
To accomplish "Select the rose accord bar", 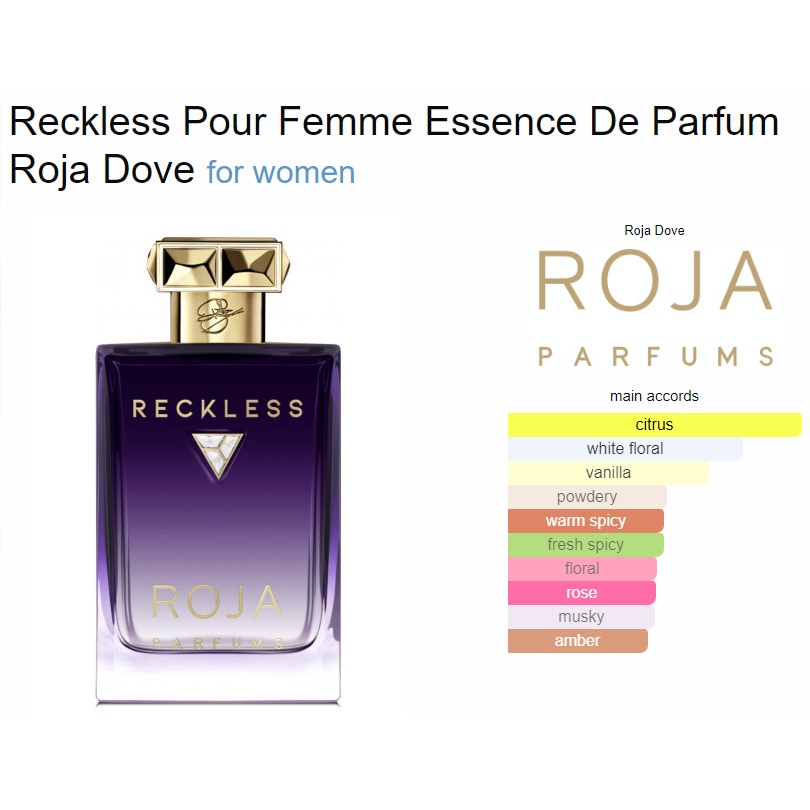I will tap(582, 593).
